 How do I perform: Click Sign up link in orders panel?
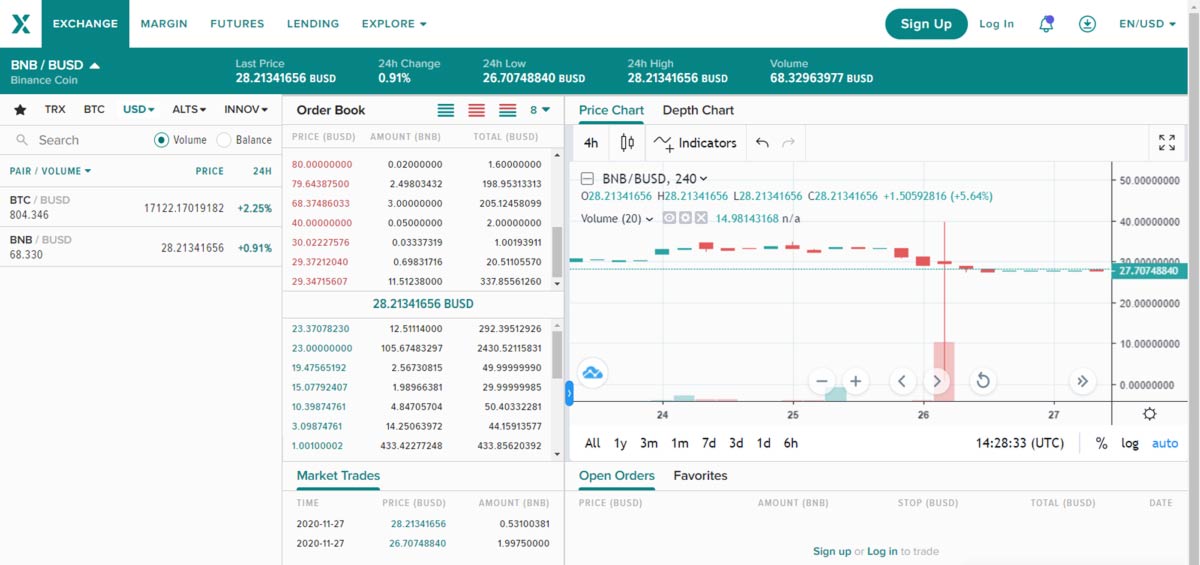click(832, 551)
